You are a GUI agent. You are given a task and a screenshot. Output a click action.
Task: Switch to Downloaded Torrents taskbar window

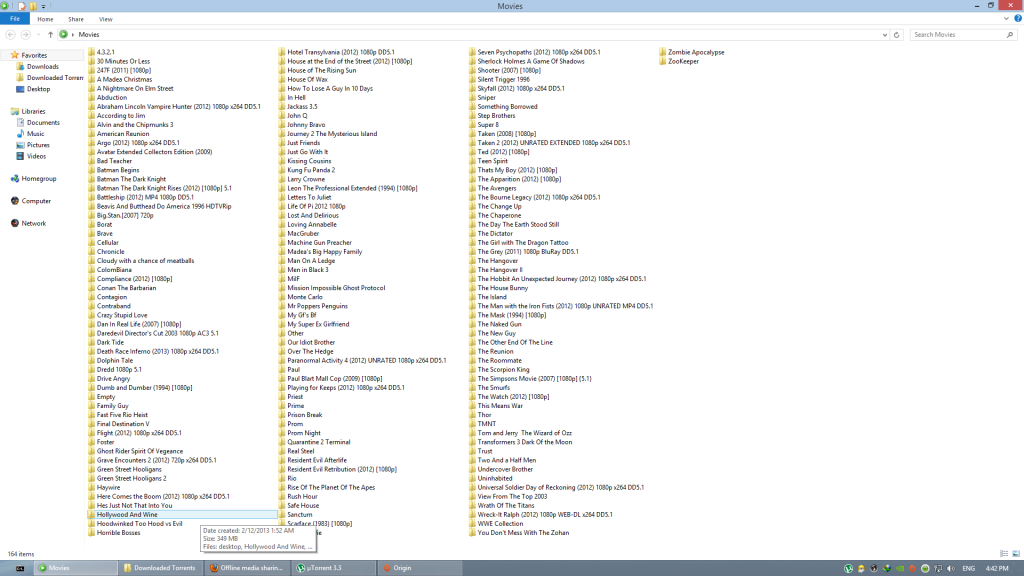pos(161,568)
